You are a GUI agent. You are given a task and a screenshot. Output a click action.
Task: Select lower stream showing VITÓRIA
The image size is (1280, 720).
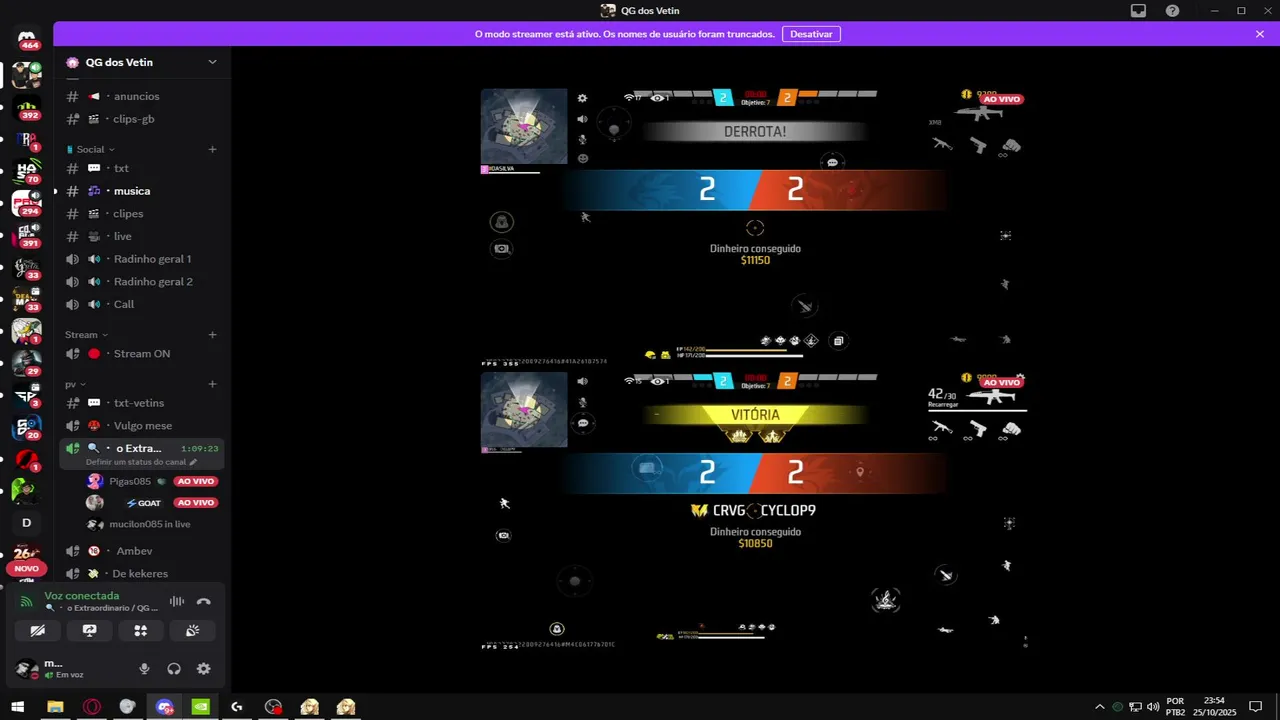(755, 510)
